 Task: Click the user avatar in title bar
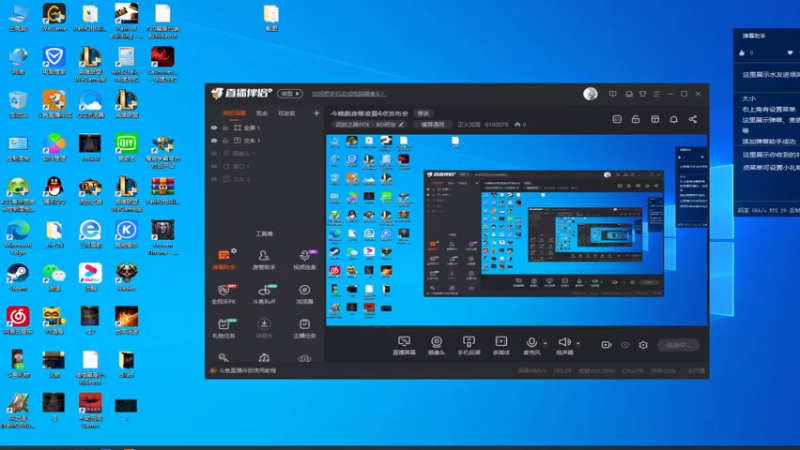tap(590, 93)
